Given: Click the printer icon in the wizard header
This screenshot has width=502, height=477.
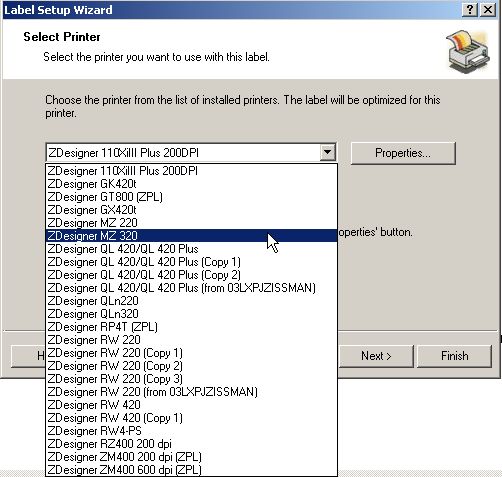Looking at the screenshot, I should [468, 51].
